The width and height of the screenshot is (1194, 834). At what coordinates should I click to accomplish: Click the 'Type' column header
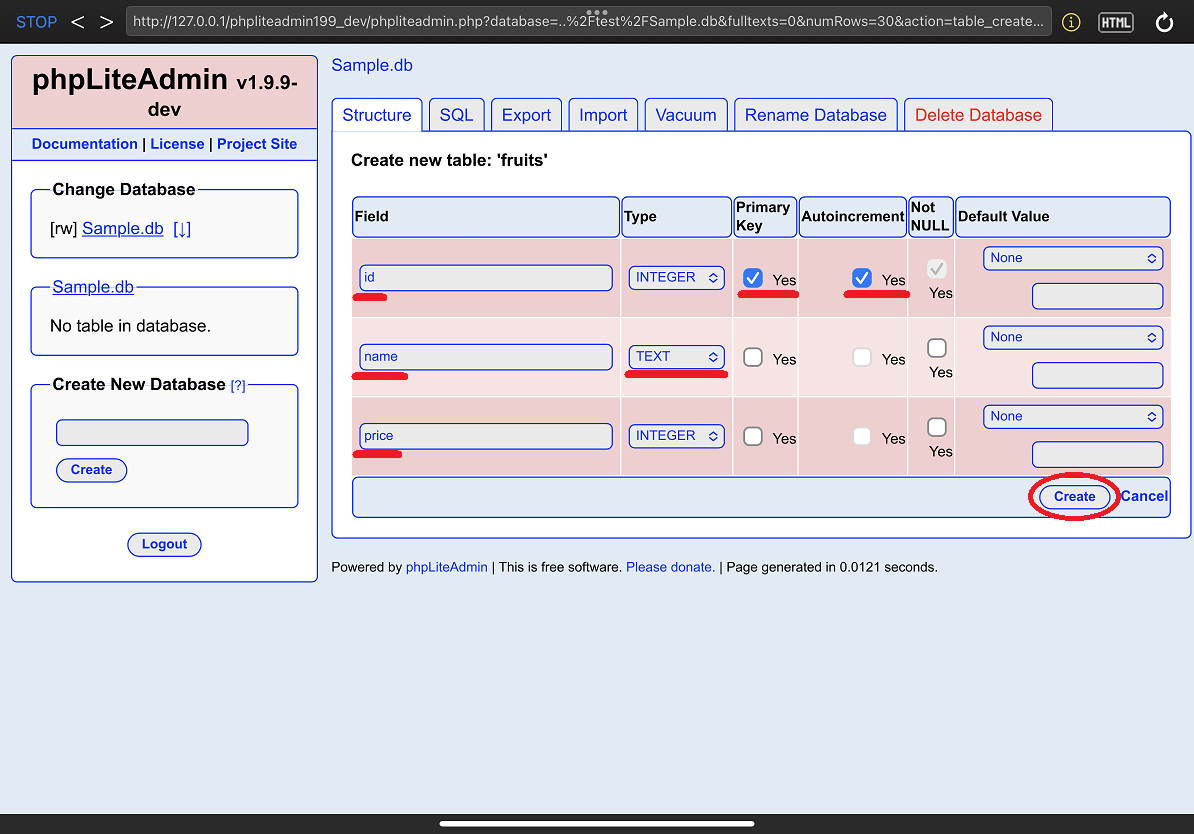pyautogui.click(x=676, y=217)
